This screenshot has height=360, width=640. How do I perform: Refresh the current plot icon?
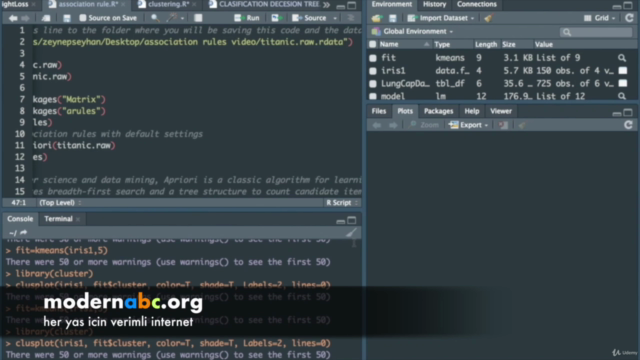point(629,125)
